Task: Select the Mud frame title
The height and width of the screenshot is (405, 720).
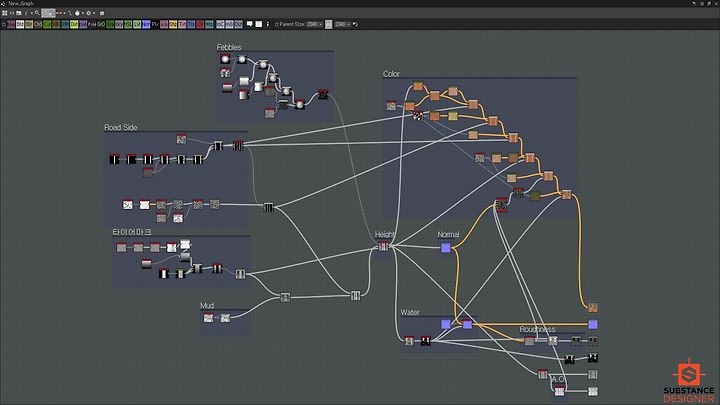Action: pyautogui.click(x=207, y=305)
